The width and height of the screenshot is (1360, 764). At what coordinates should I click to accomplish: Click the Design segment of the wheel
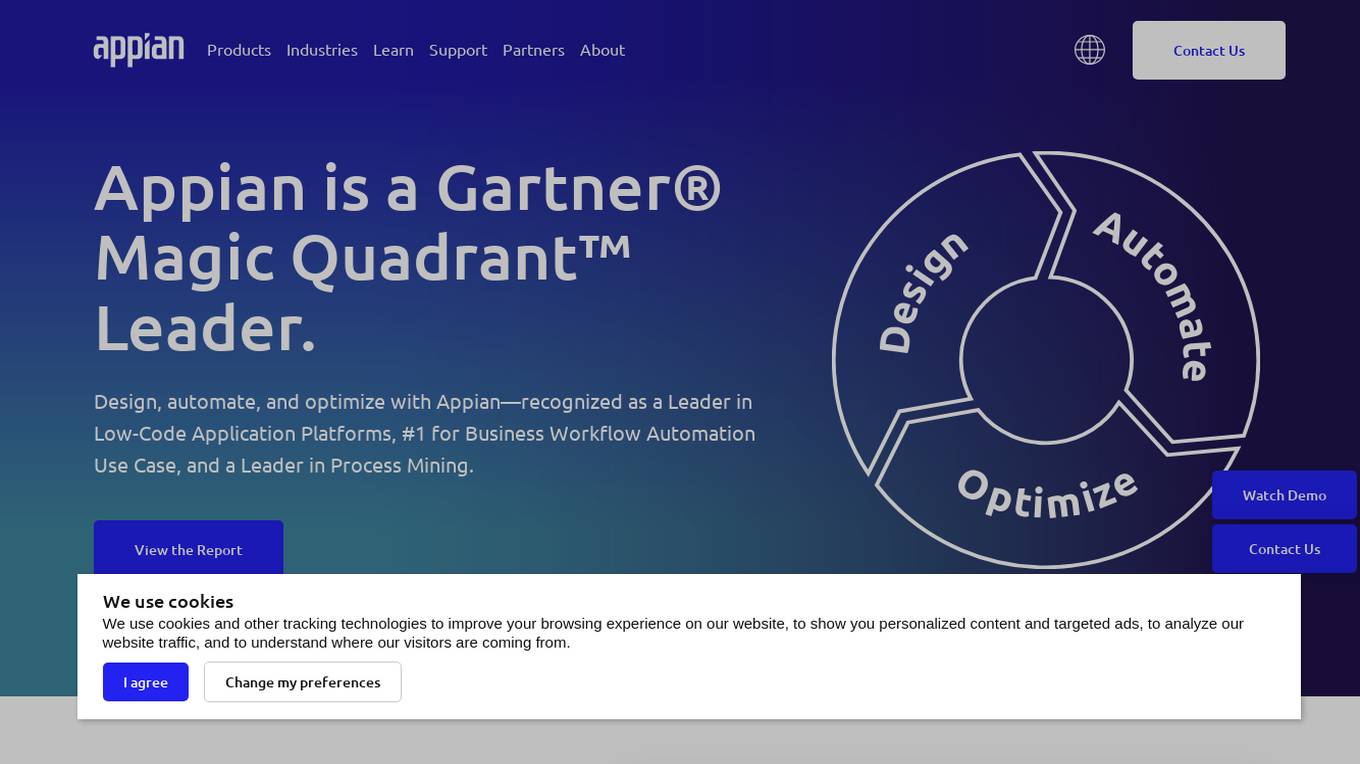point(925,290)
